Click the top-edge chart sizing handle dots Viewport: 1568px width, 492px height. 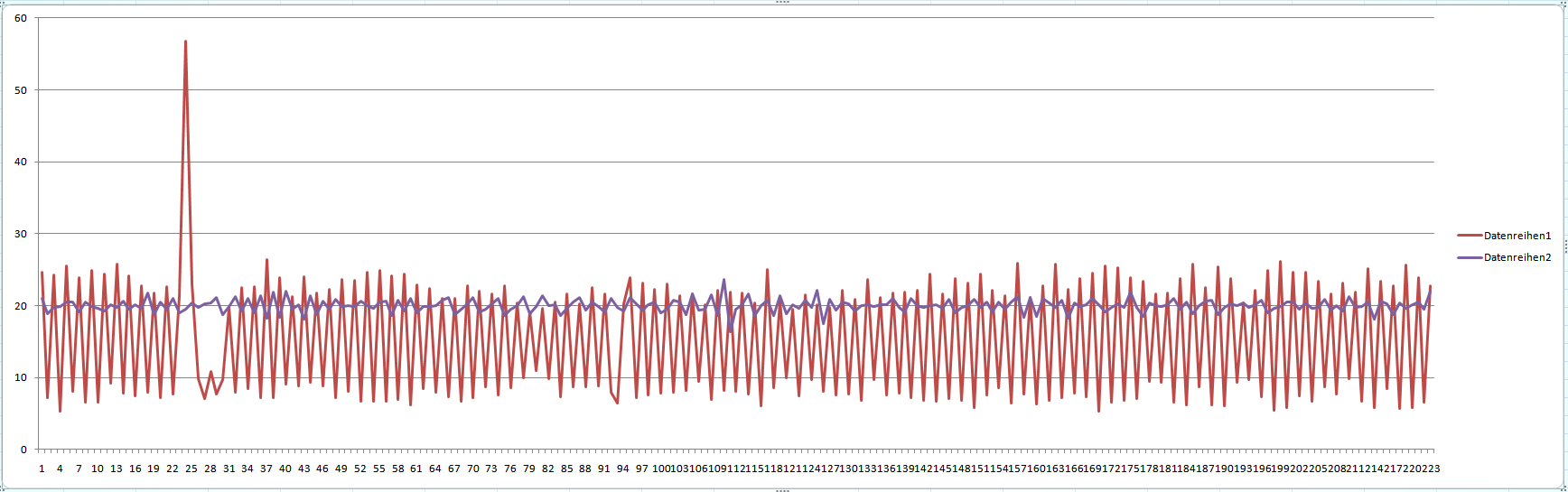pyautogui.click(x=783, y=2)
